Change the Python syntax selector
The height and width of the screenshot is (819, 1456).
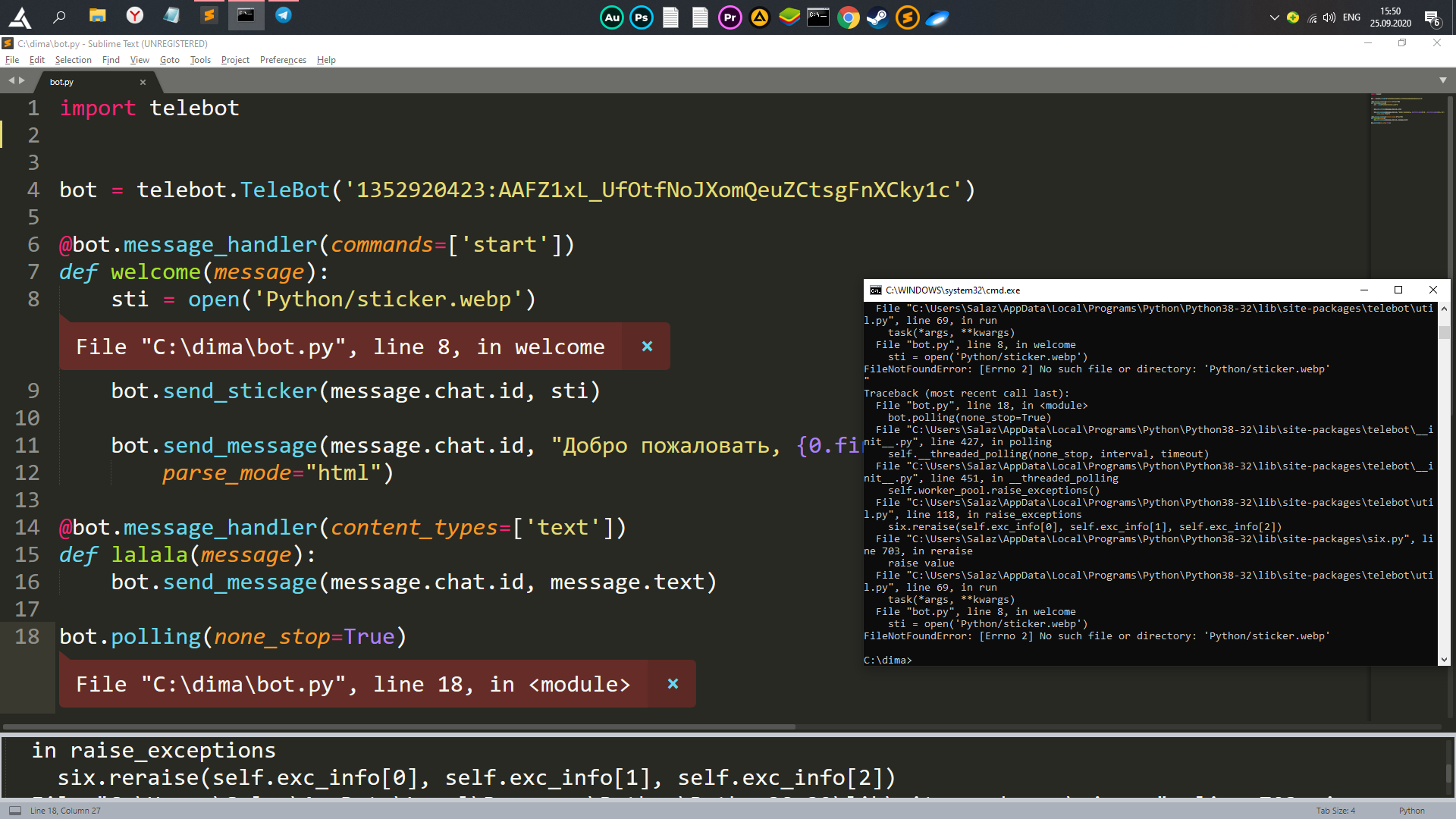[x=1411, y=811]
